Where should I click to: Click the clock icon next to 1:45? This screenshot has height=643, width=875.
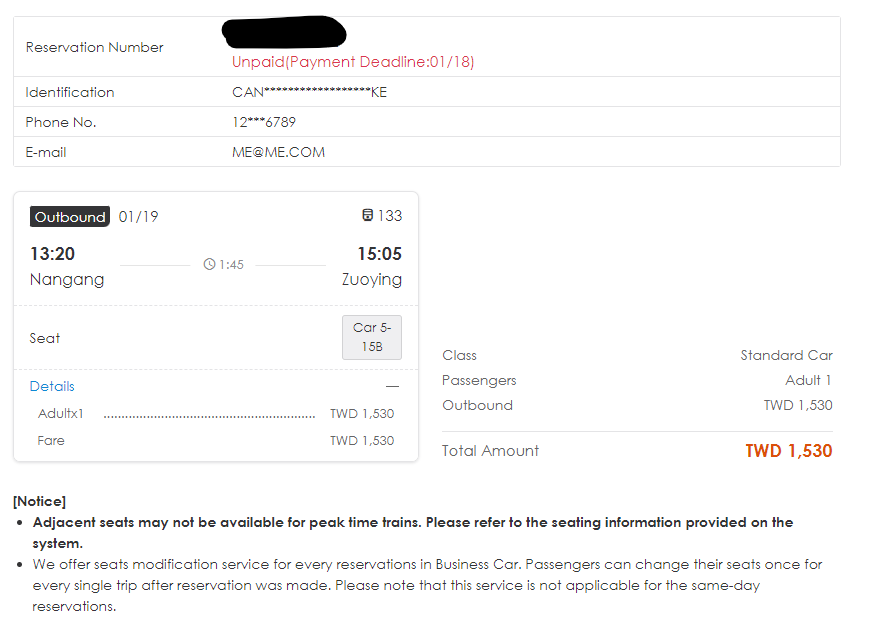click(209, 265)
